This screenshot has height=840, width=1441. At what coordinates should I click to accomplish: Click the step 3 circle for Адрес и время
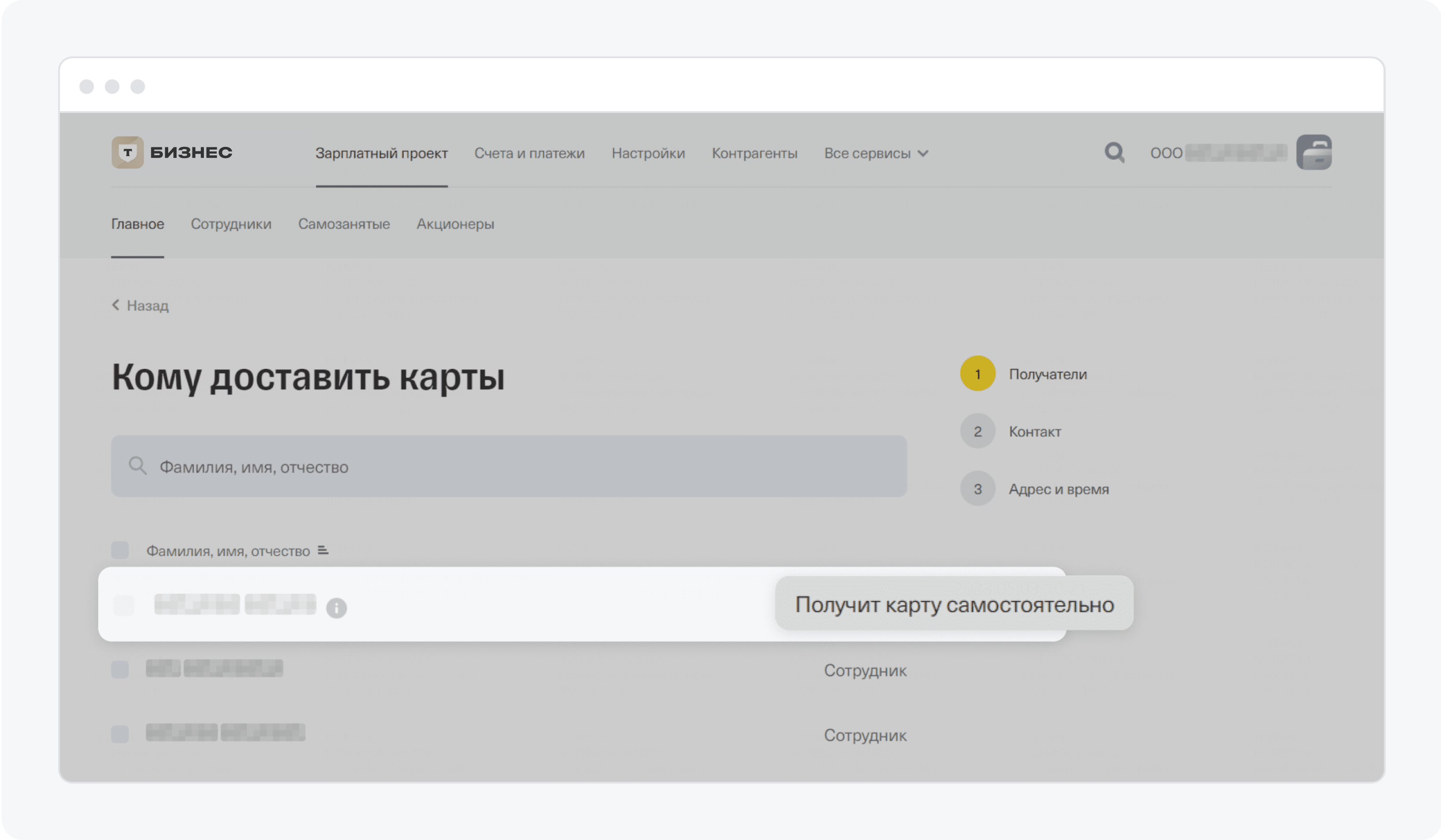pyautogui.click(x=977, y=489)
